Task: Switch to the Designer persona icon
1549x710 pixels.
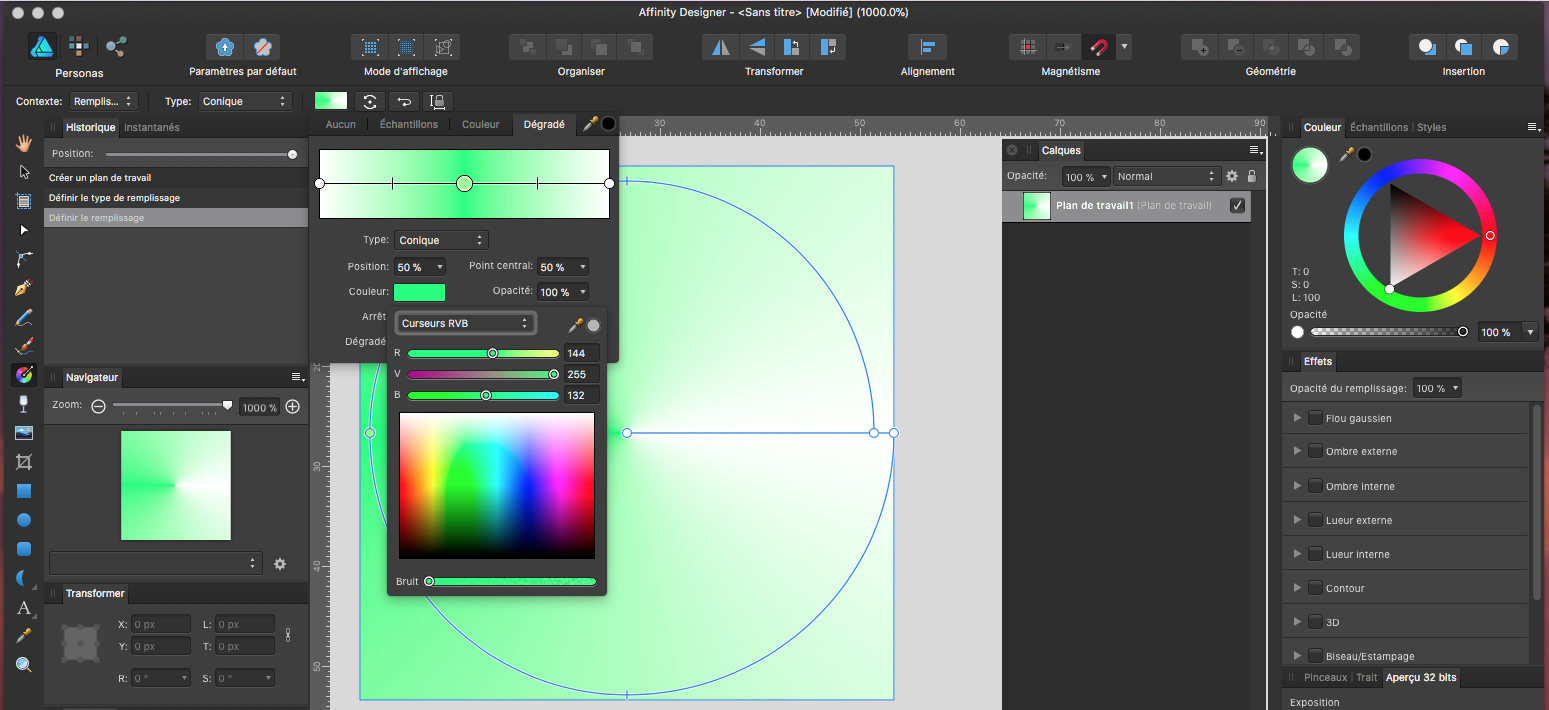Action: tap(43, 46)
